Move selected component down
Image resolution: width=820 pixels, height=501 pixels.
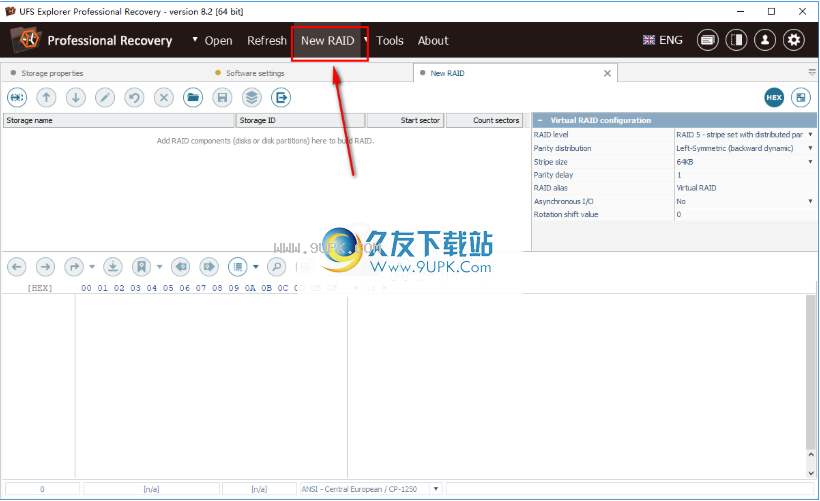click(75, 97)
